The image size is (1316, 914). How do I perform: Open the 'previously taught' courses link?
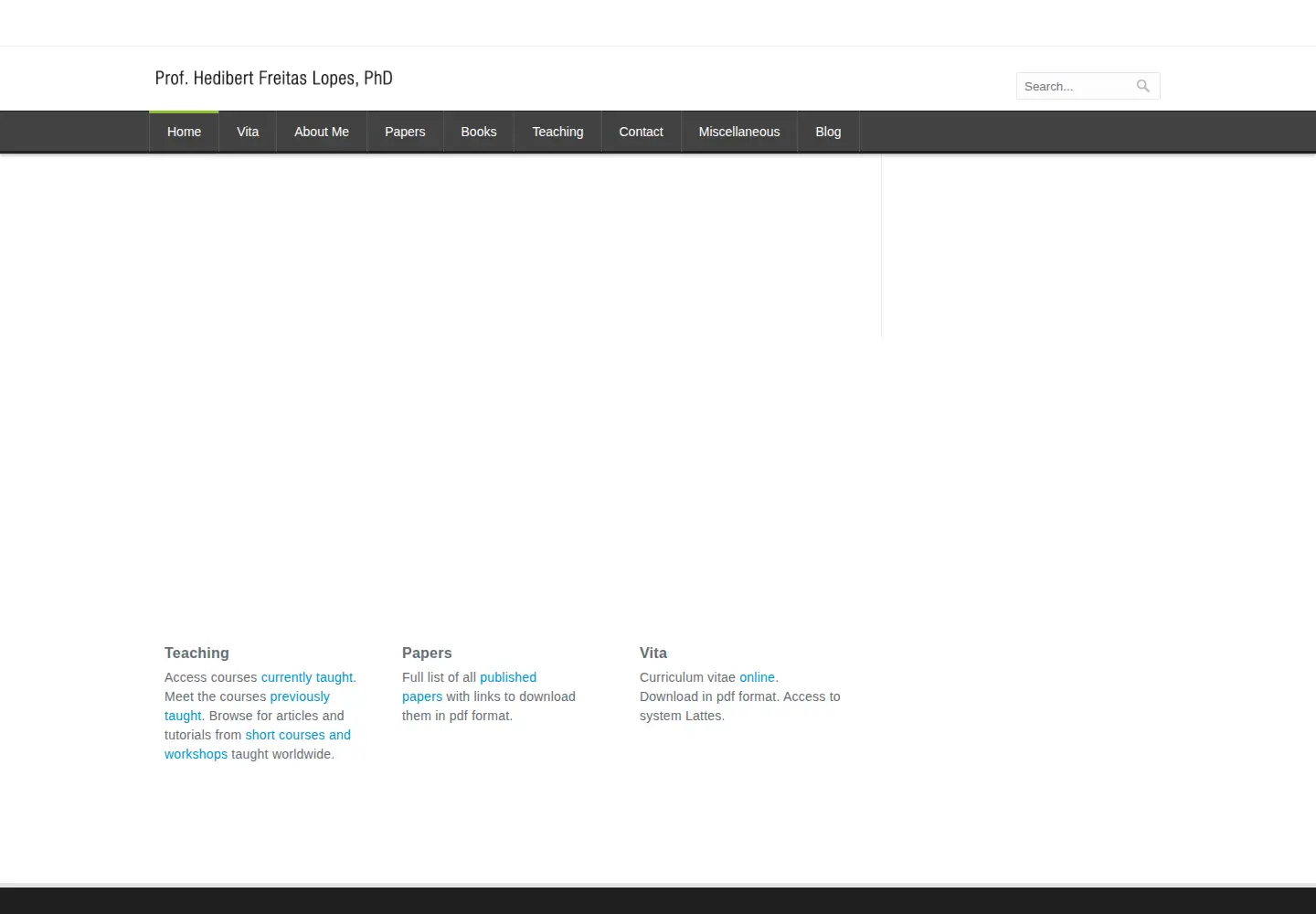click(300, 696)
